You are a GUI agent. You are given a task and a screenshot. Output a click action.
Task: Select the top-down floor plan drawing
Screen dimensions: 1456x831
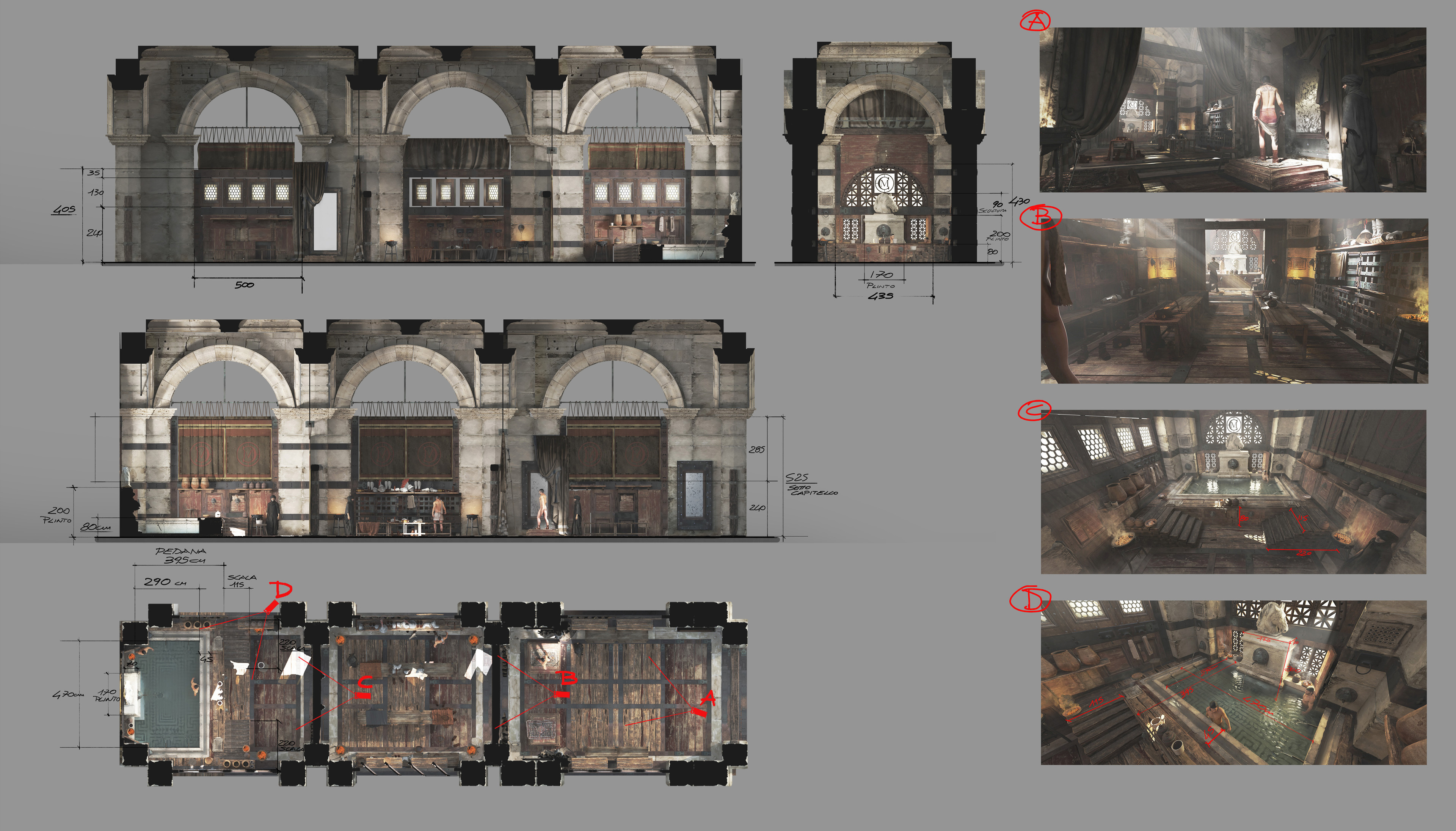coord(434,693)
